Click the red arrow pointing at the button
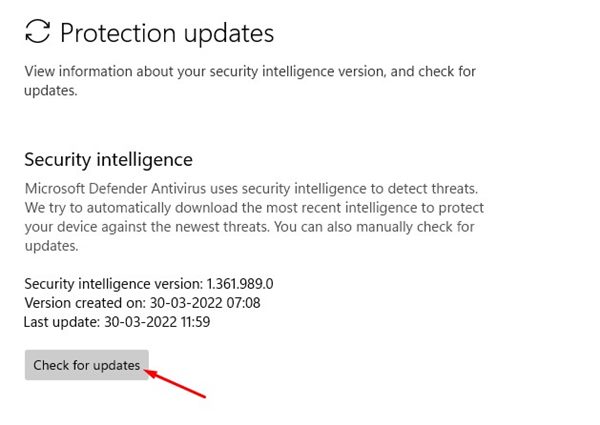Image resolution: width=600 pixels, height=425 pixels. pos(180,385)
